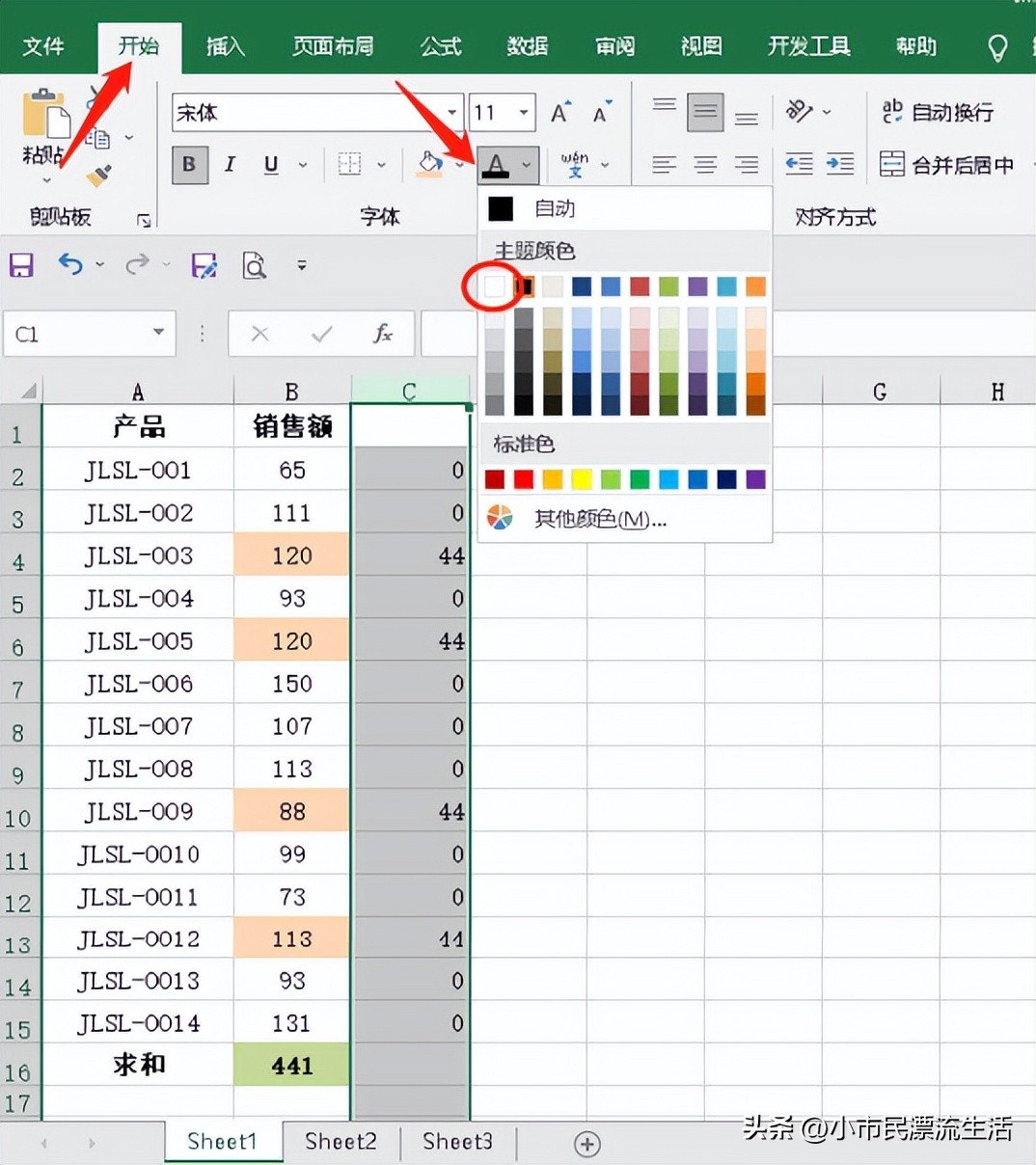The width and height of the screenshot is (1036, 1165).
Task: Select cell B16 containing 441
Action: [x=291, y=1065]
